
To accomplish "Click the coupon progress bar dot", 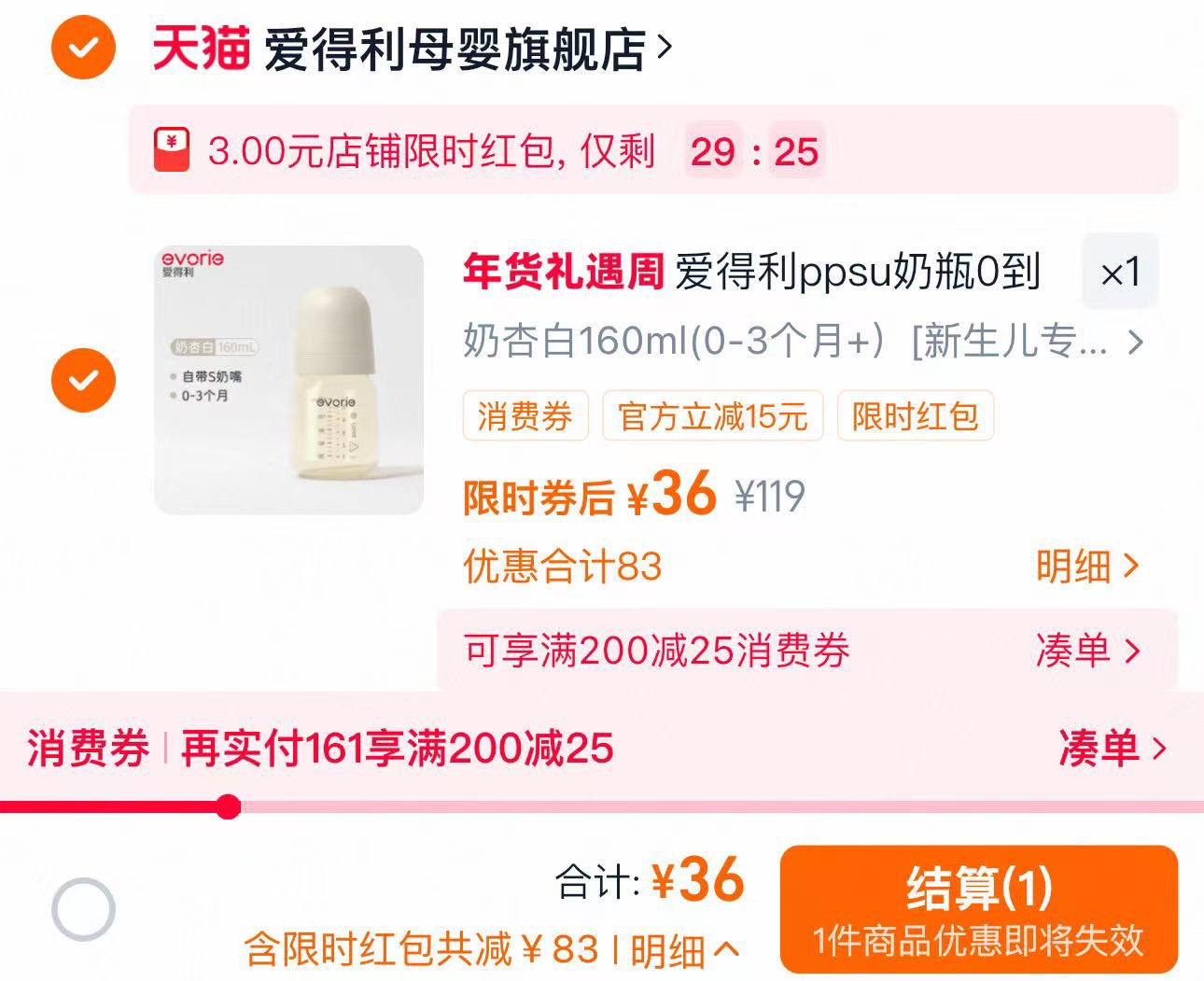I will (228, 806).
